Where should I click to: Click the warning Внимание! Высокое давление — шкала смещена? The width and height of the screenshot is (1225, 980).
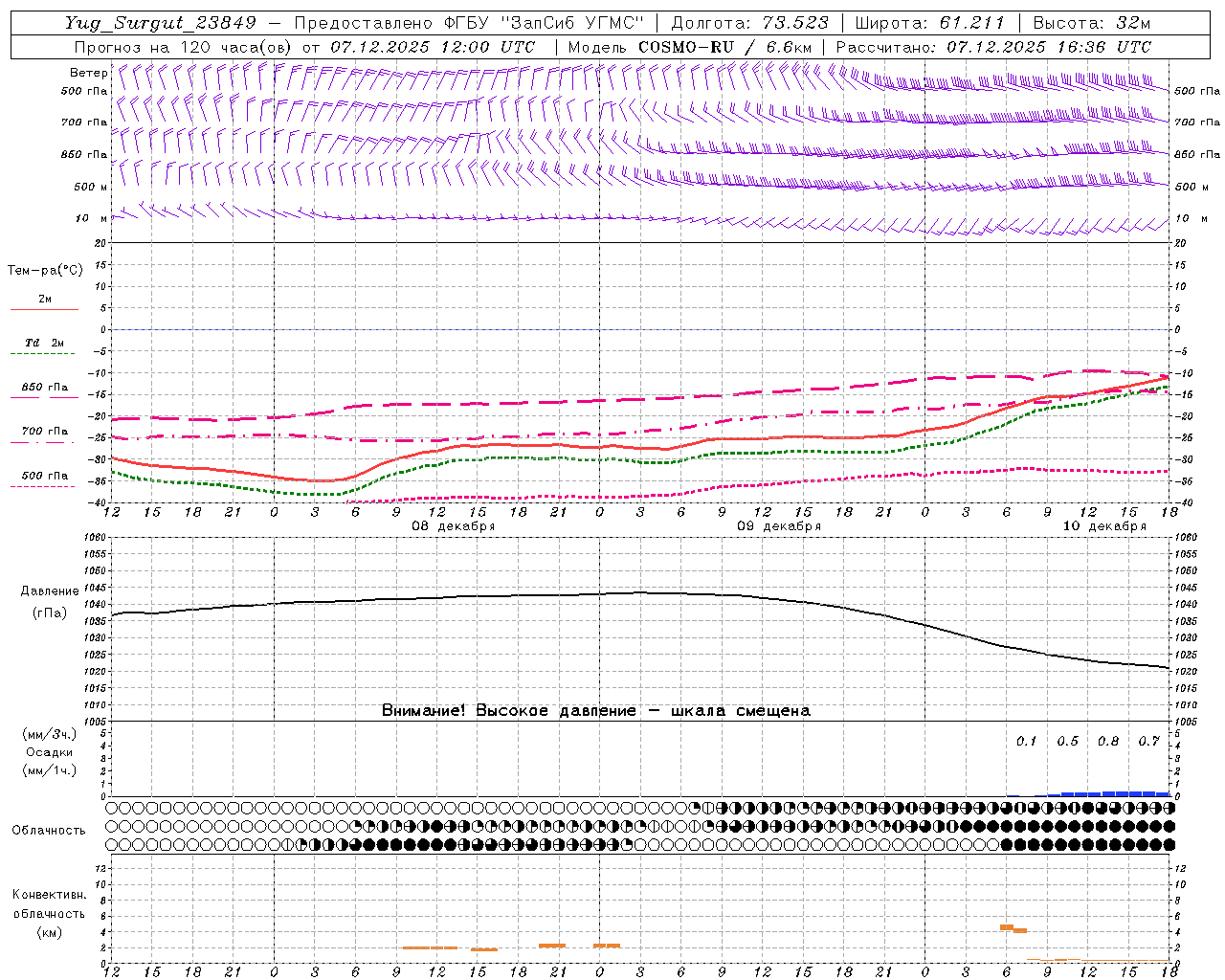coord(596,711)
